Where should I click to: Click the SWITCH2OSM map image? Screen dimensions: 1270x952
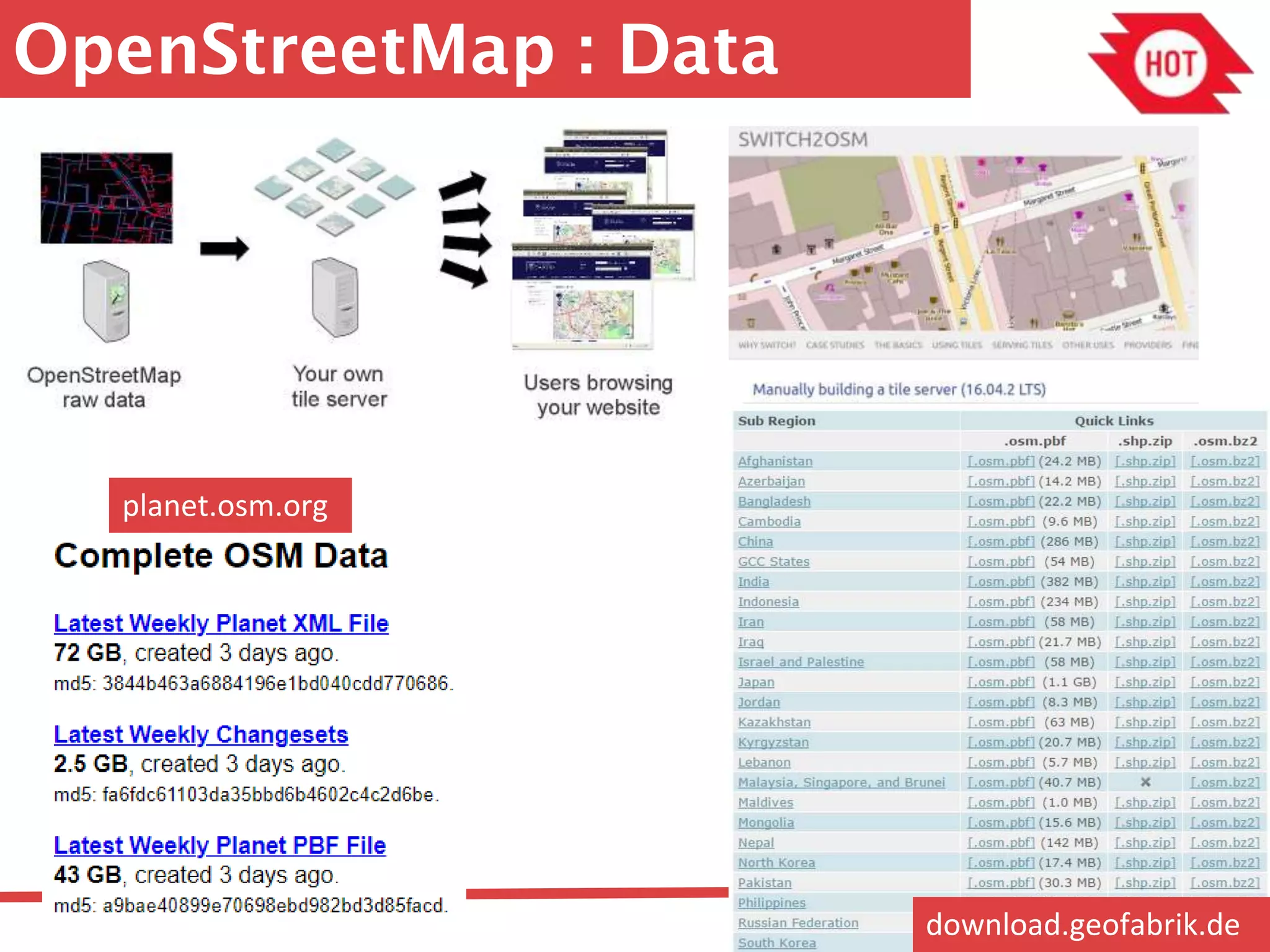[x=963, y=243]
